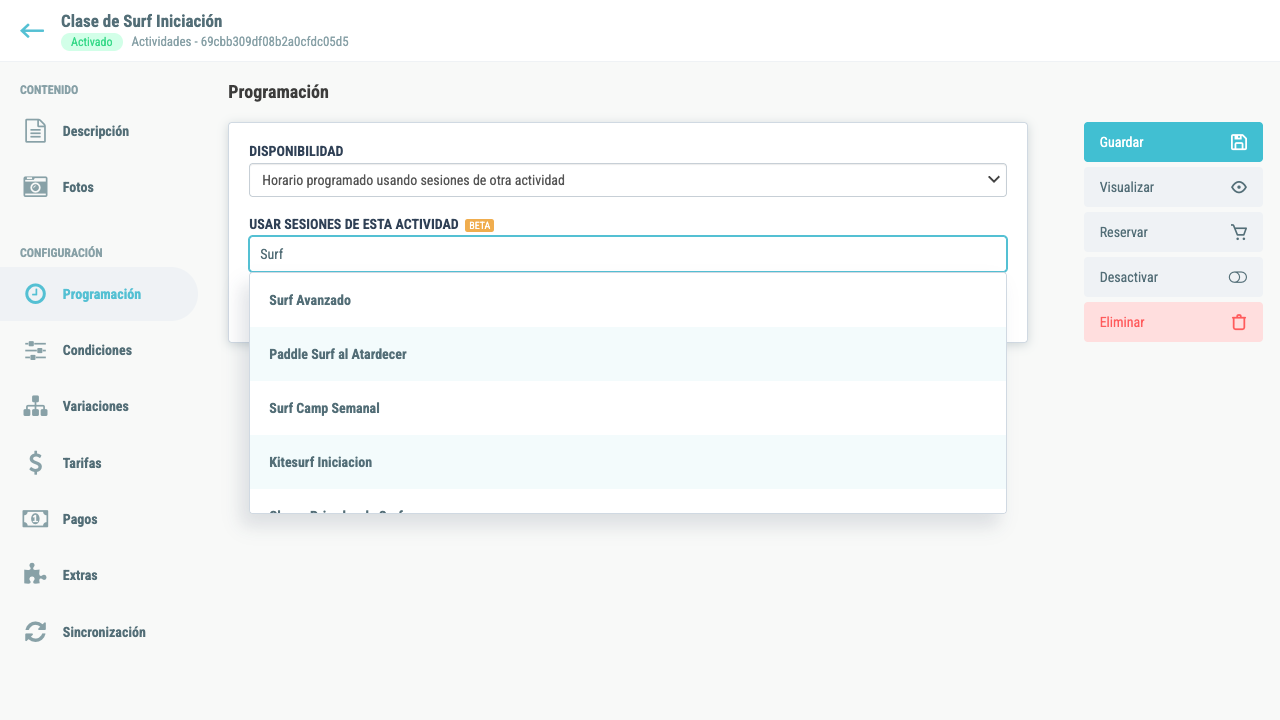1280x720 pixels.
Task: Open the Disponibilidad dropdown
Action: point(628,180)
